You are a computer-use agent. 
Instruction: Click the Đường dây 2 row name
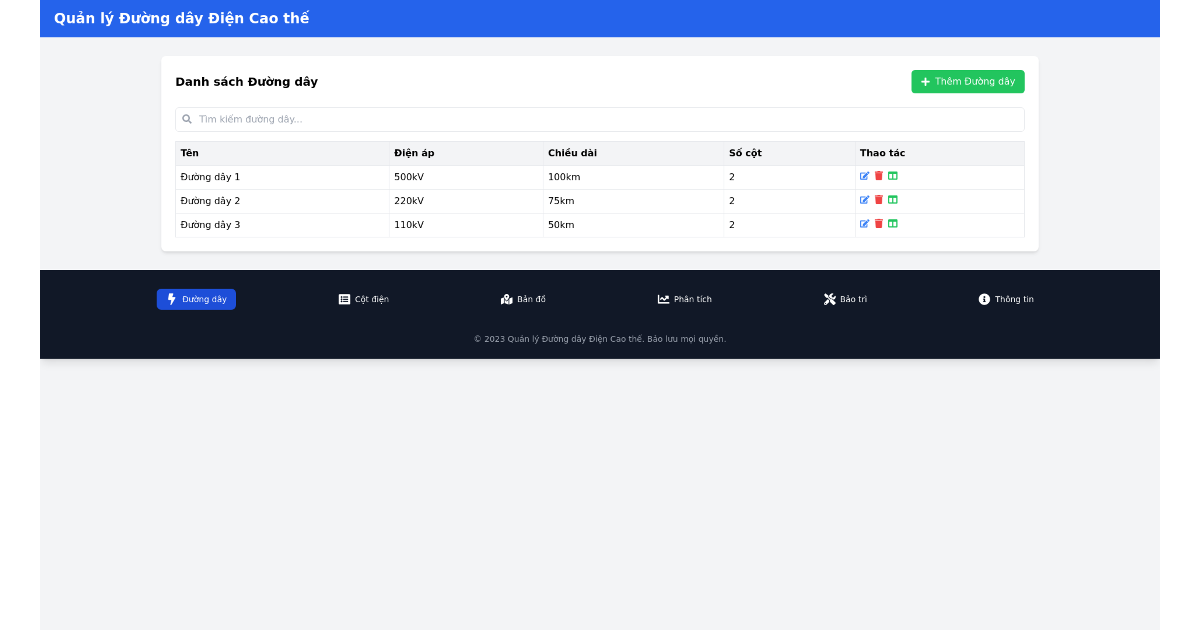coord(209,200)
